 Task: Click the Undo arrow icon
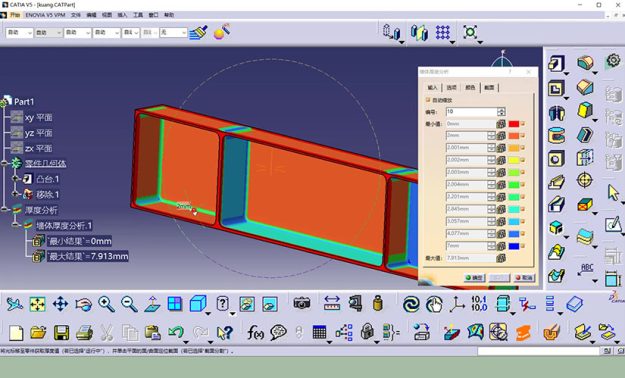click(176, 332)
